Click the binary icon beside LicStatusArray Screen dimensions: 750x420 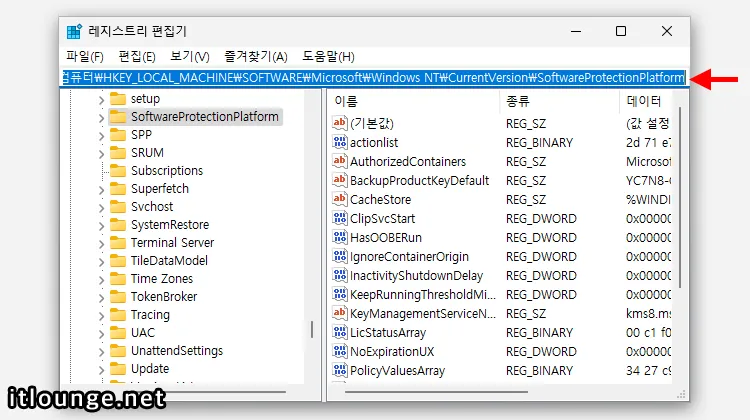pos(340,332)
